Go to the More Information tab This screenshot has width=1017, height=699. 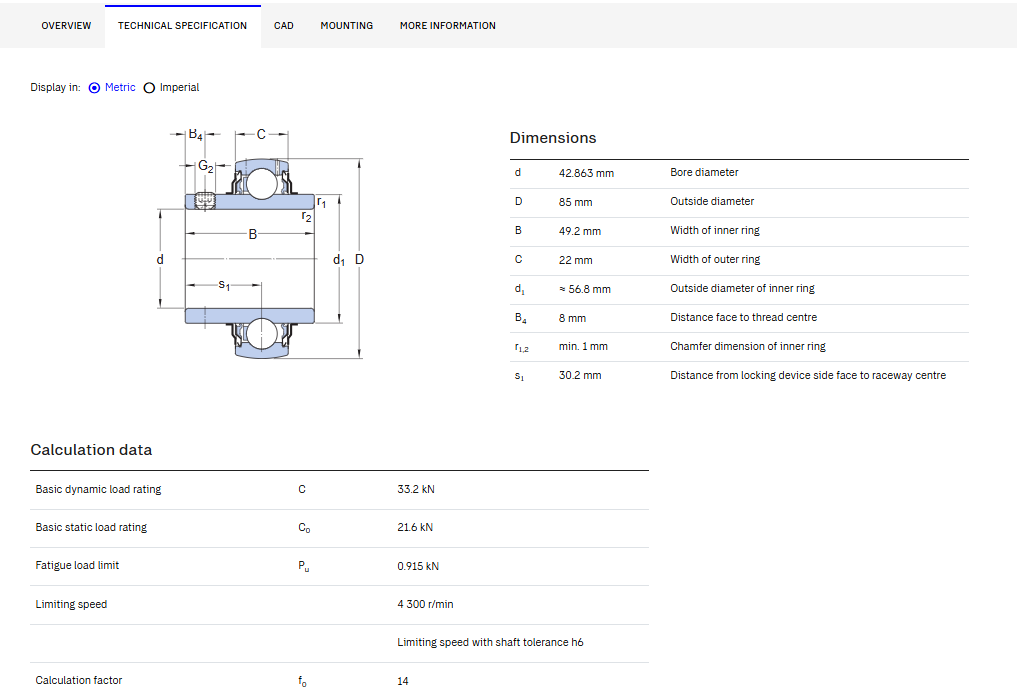click(448, 26)
